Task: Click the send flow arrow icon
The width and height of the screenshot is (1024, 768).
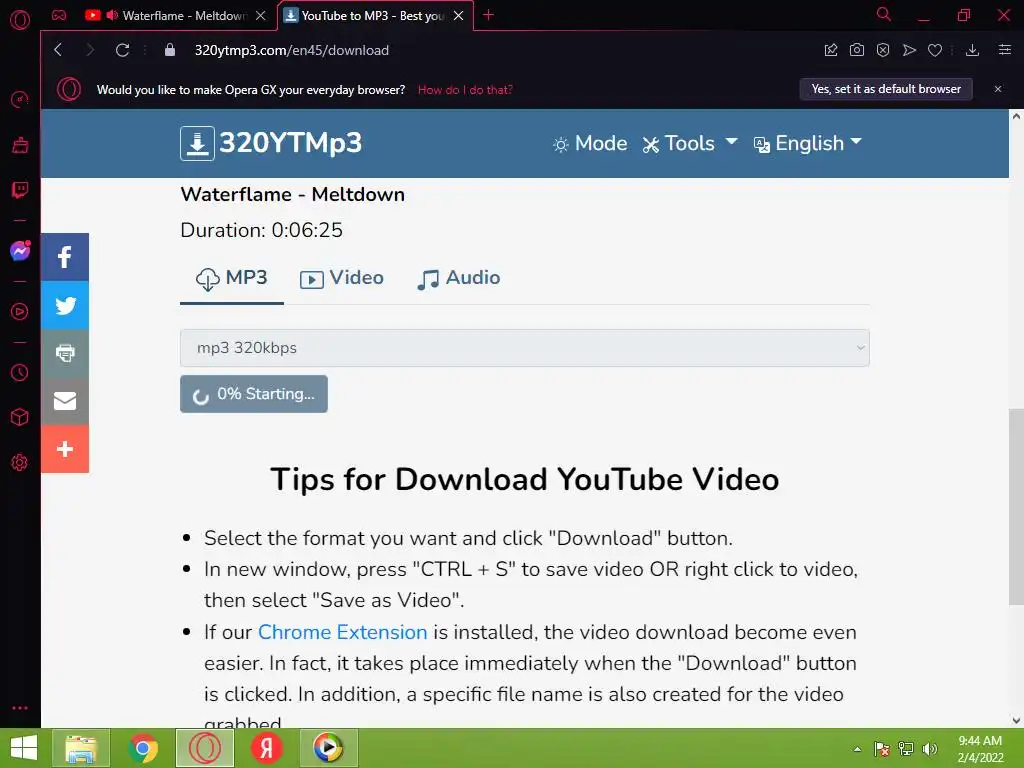Action: tap(908, 50)
